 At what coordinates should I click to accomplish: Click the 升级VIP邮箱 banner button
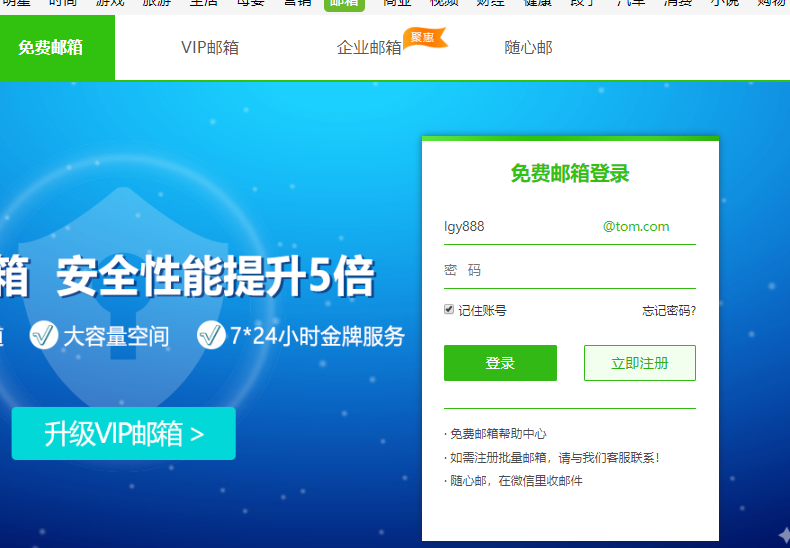tap(123, 434)
